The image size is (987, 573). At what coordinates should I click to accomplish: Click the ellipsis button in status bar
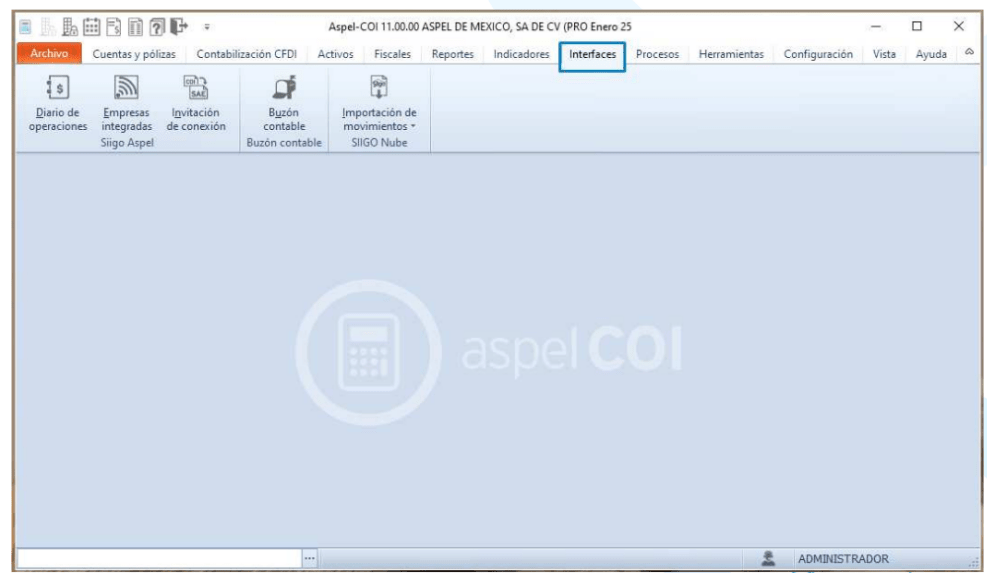pyautogui.click(x=309, y=558)
